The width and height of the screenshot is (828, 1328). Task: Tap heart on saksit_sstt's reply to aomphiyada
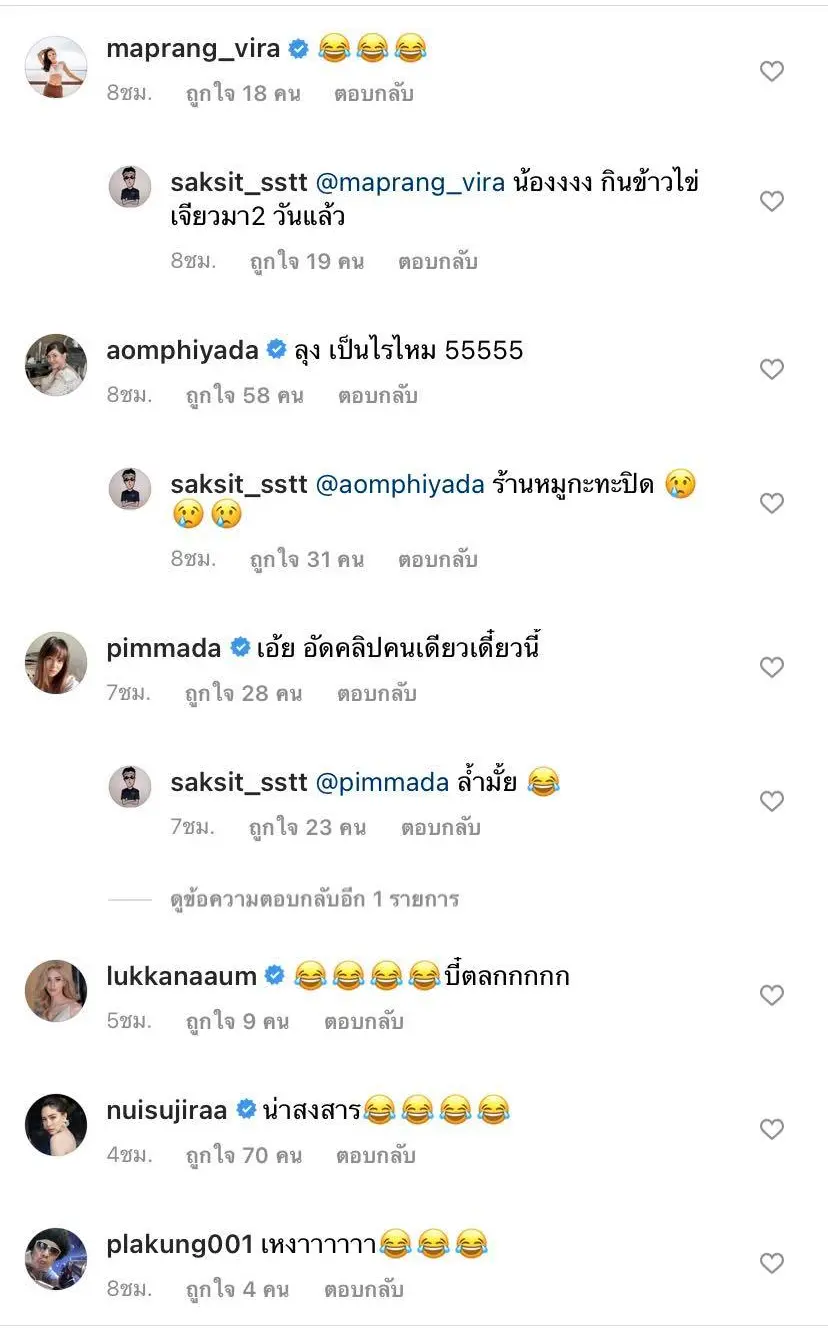click(771, 503)
